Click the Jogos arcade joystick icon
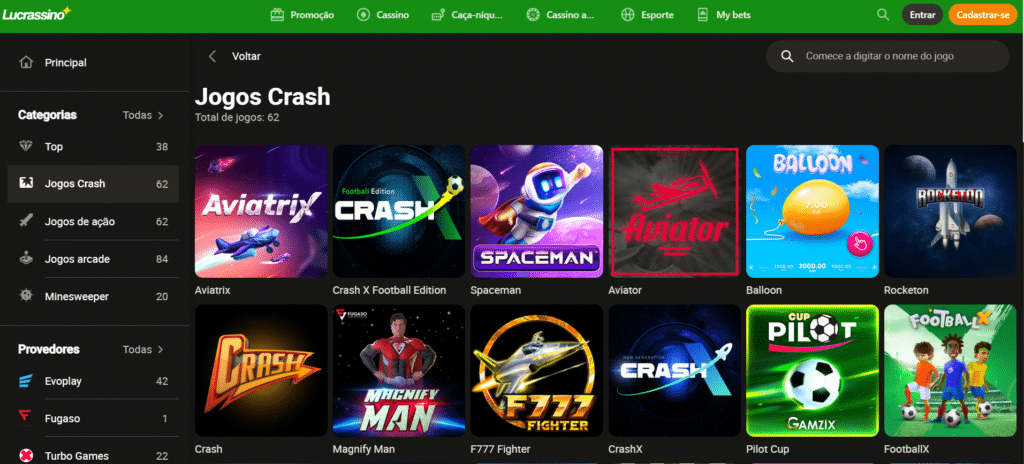The height and width of the screenshot is (464, 1024). (x=26, y=259)
